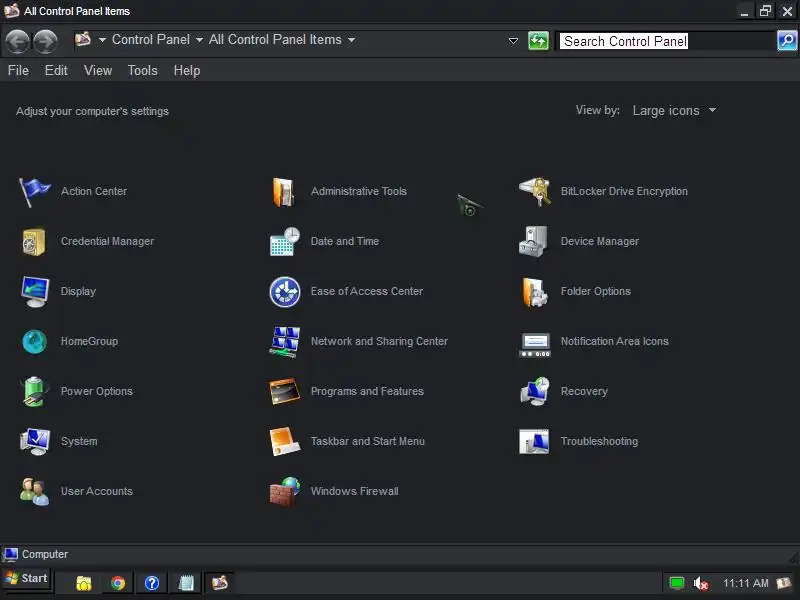The height and width of the screenshot is (600, 800).
Task: Expand arrow before Control Panel breadcrumb
Action: click(102, 40)
